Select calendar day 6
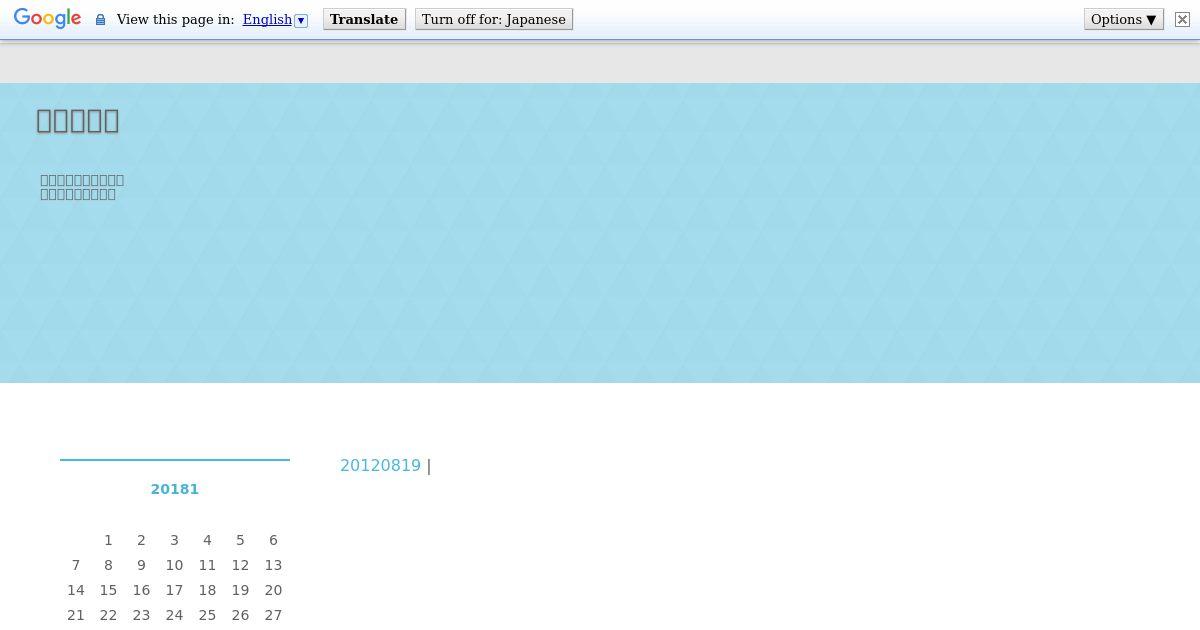The width and height of the screenshot is (1200, 630). pyautogui.click(x=273, y=540)
